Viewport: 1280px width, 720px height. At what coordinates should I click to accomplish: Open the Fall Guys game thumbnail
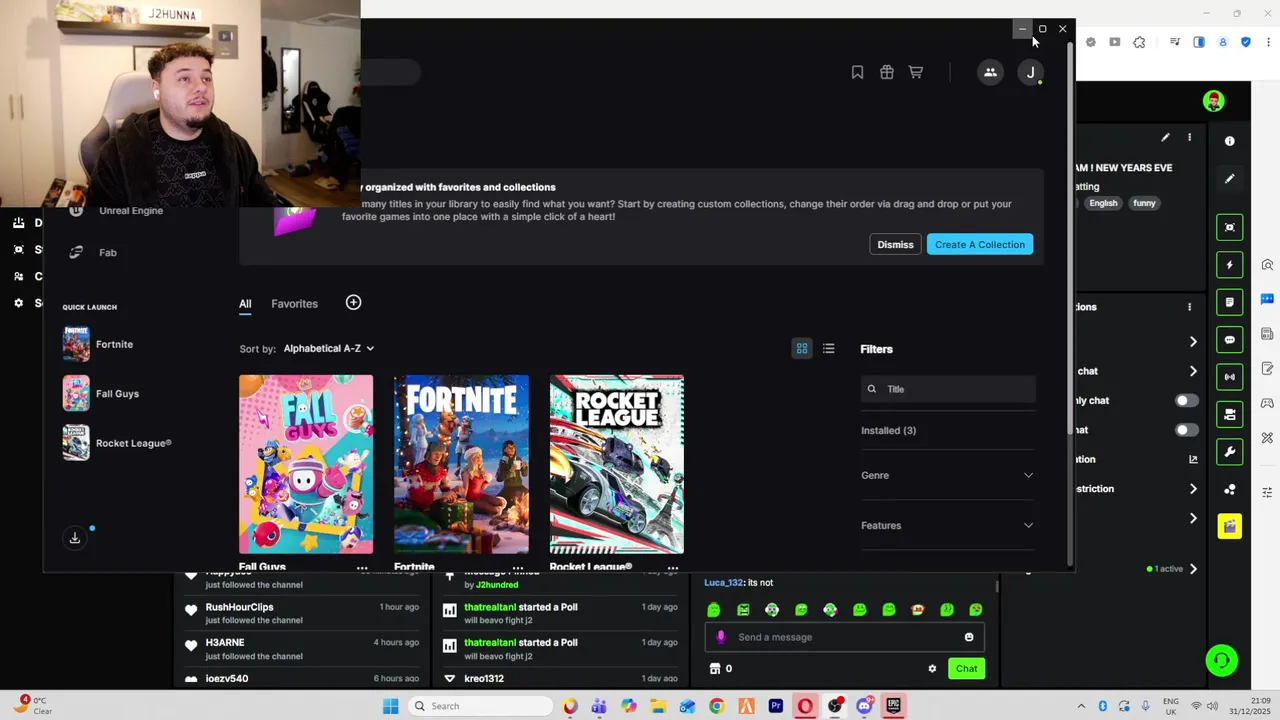[x=306, y=464]
